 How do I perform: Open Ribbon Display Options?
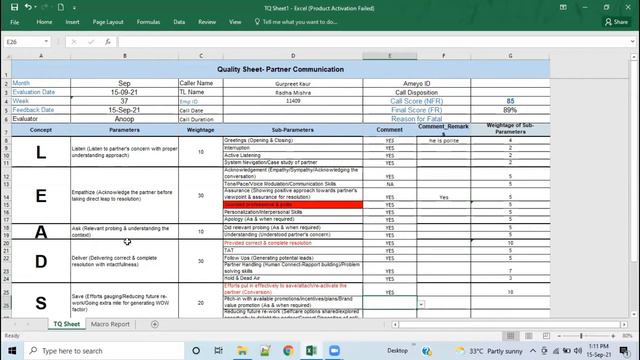[563, 7]
